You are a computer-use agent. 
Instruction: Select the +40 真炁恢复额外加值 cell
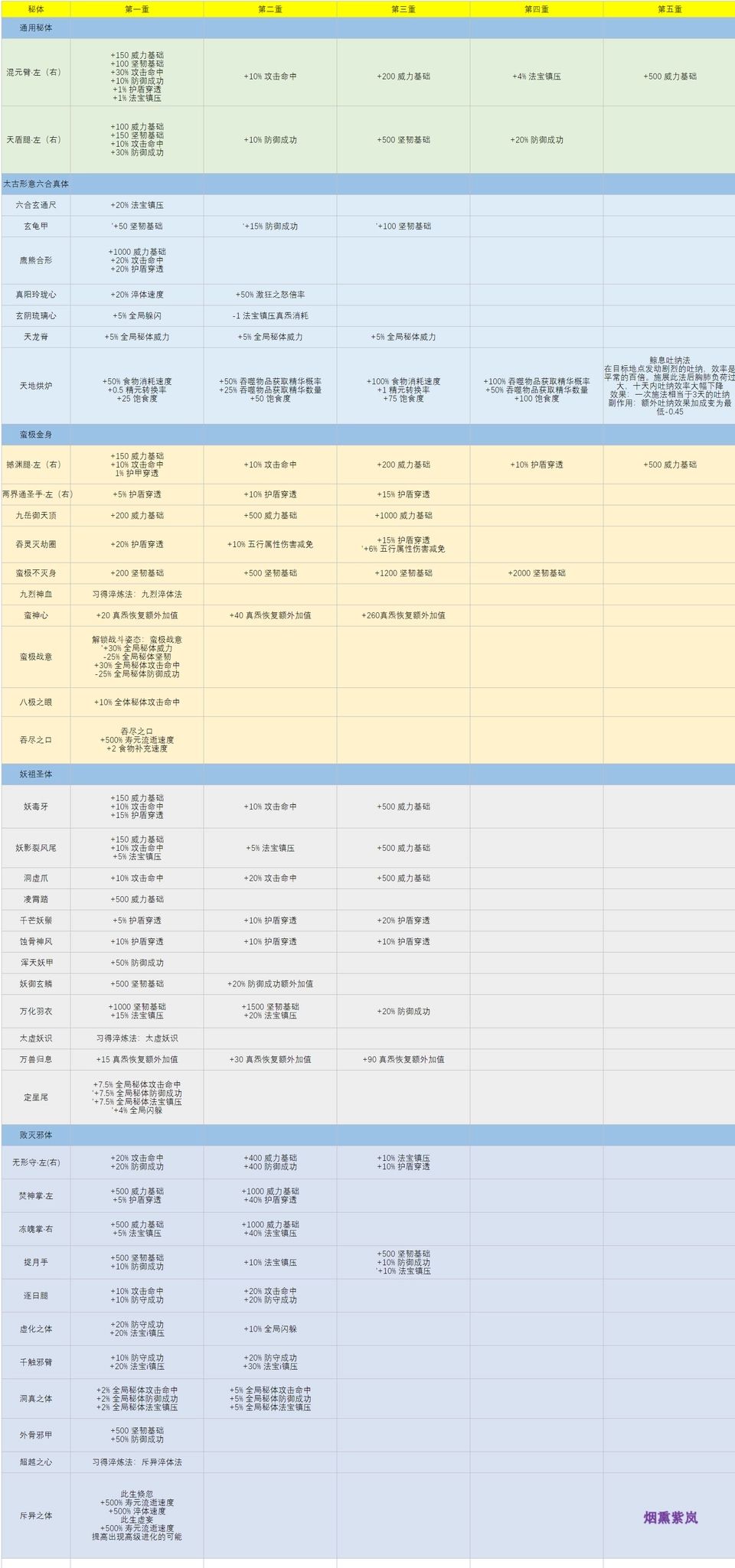[270, 615]
